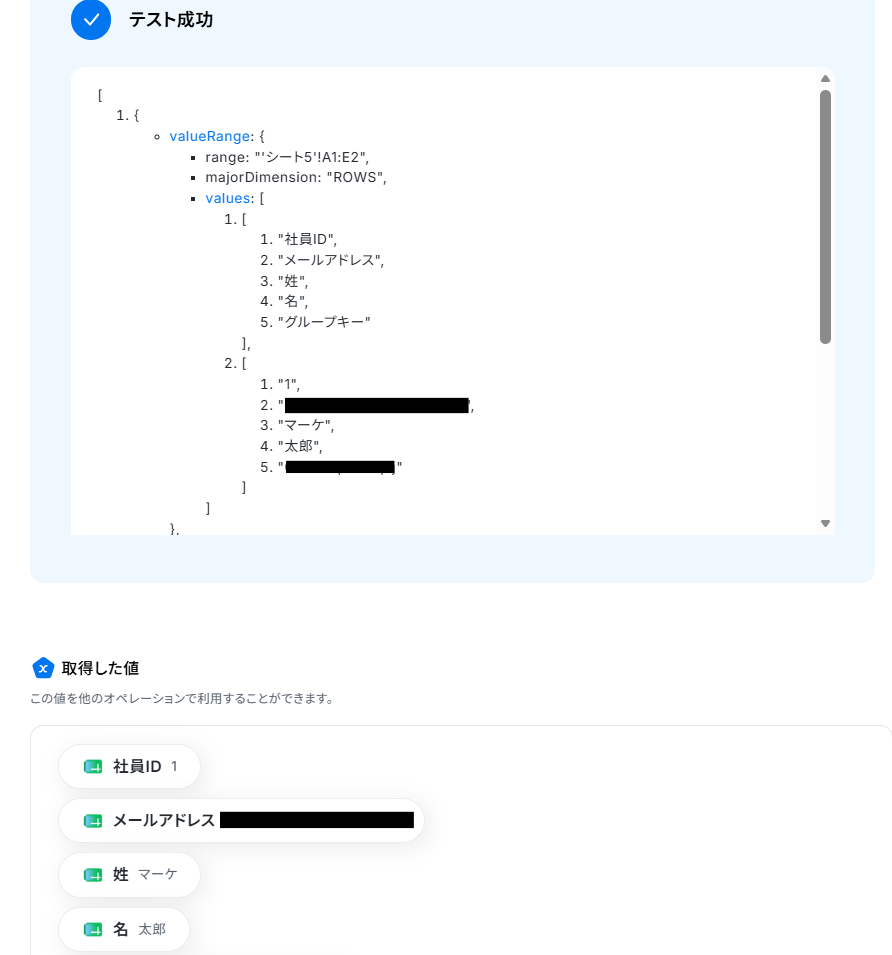Select the 名 太郎 value chip
The height and width of the screenshot is (955, 892).
point(124,929)
